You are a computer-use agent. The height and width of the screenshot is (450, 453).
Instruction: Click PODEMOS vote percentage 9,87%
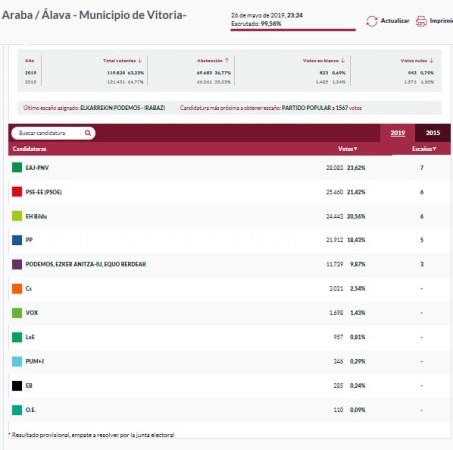[x=358, y=264]
